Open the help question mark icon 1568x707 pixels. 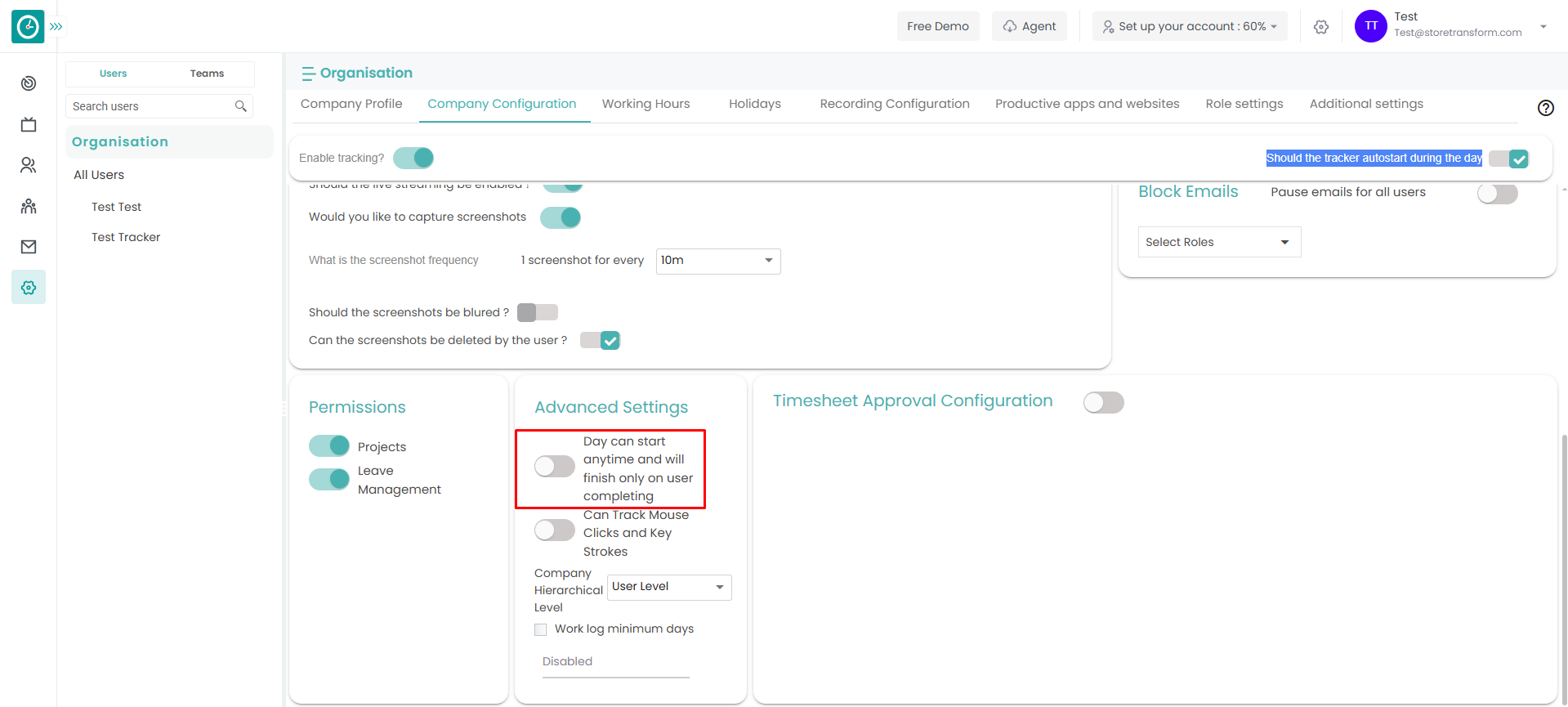click(x=1546, y=108)
